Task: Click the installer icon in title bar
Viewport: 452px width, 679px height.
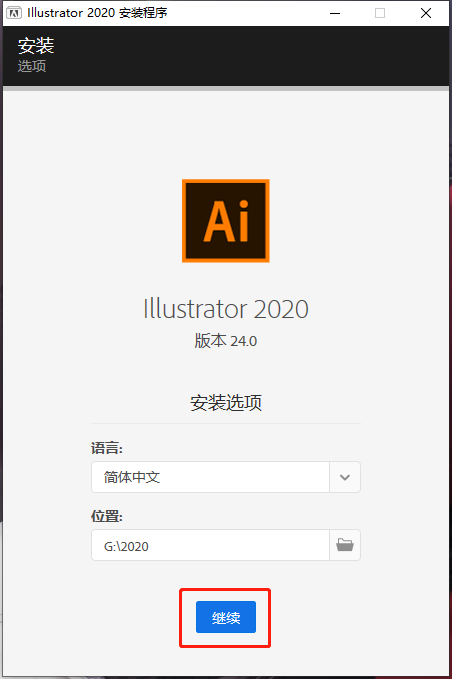Action: pyautogui.click(x=14, y=13)
